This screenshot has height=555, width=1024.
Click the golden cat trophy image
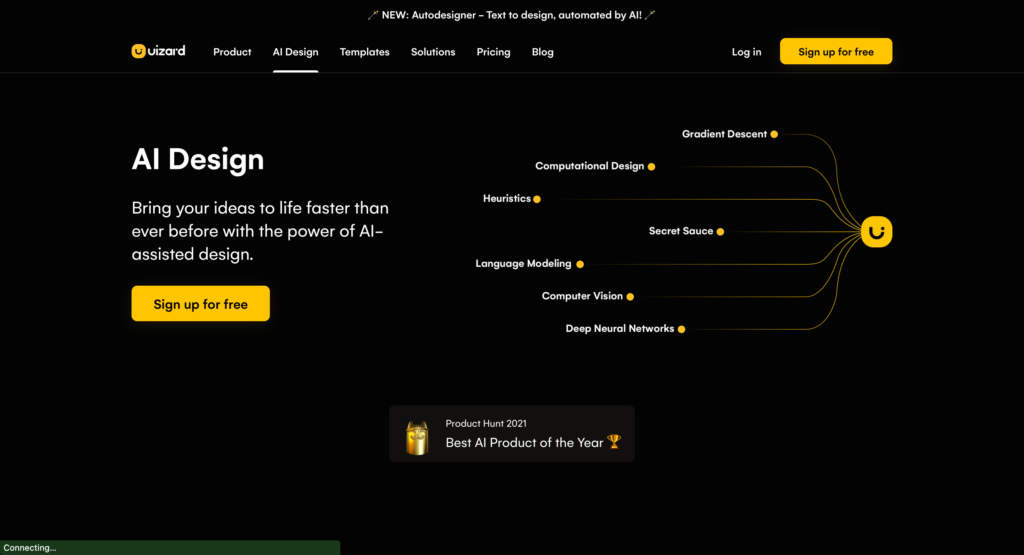pyautogui.click(x=417, y=437)
